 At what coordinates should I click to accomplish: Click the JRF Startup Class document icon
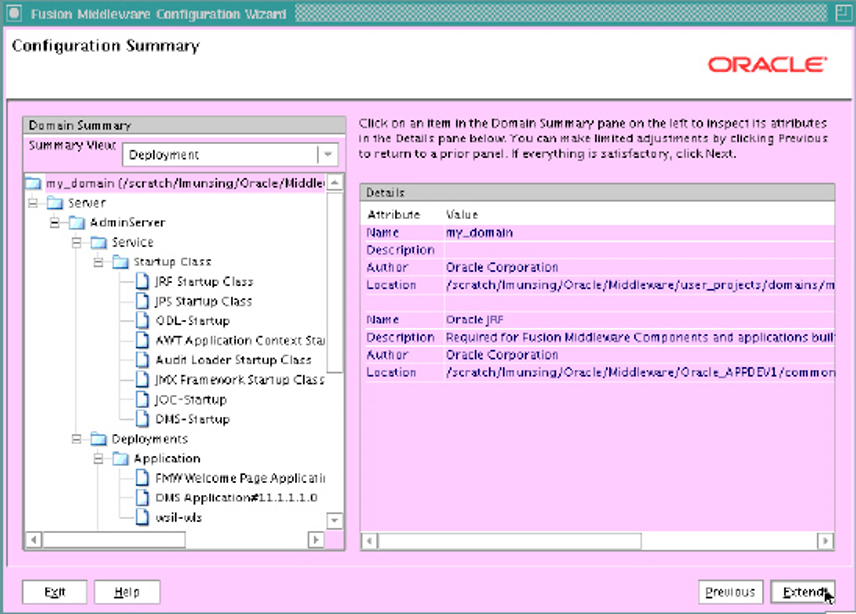pyautogui.click(x=142, y=282)
